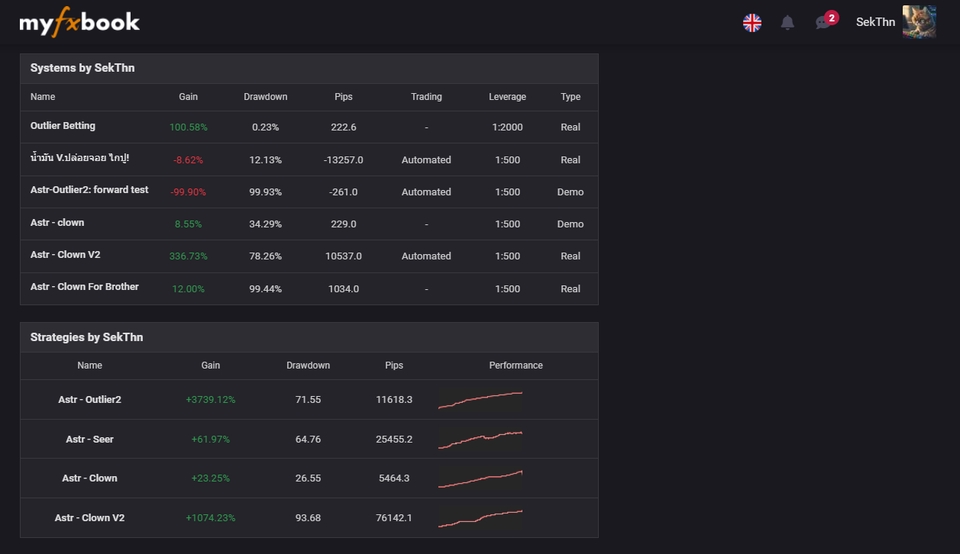The width and height of the screenshot is (960, 554).
Task: Click the +1074.23% strategy gain
Action: (x=211, y=518)
